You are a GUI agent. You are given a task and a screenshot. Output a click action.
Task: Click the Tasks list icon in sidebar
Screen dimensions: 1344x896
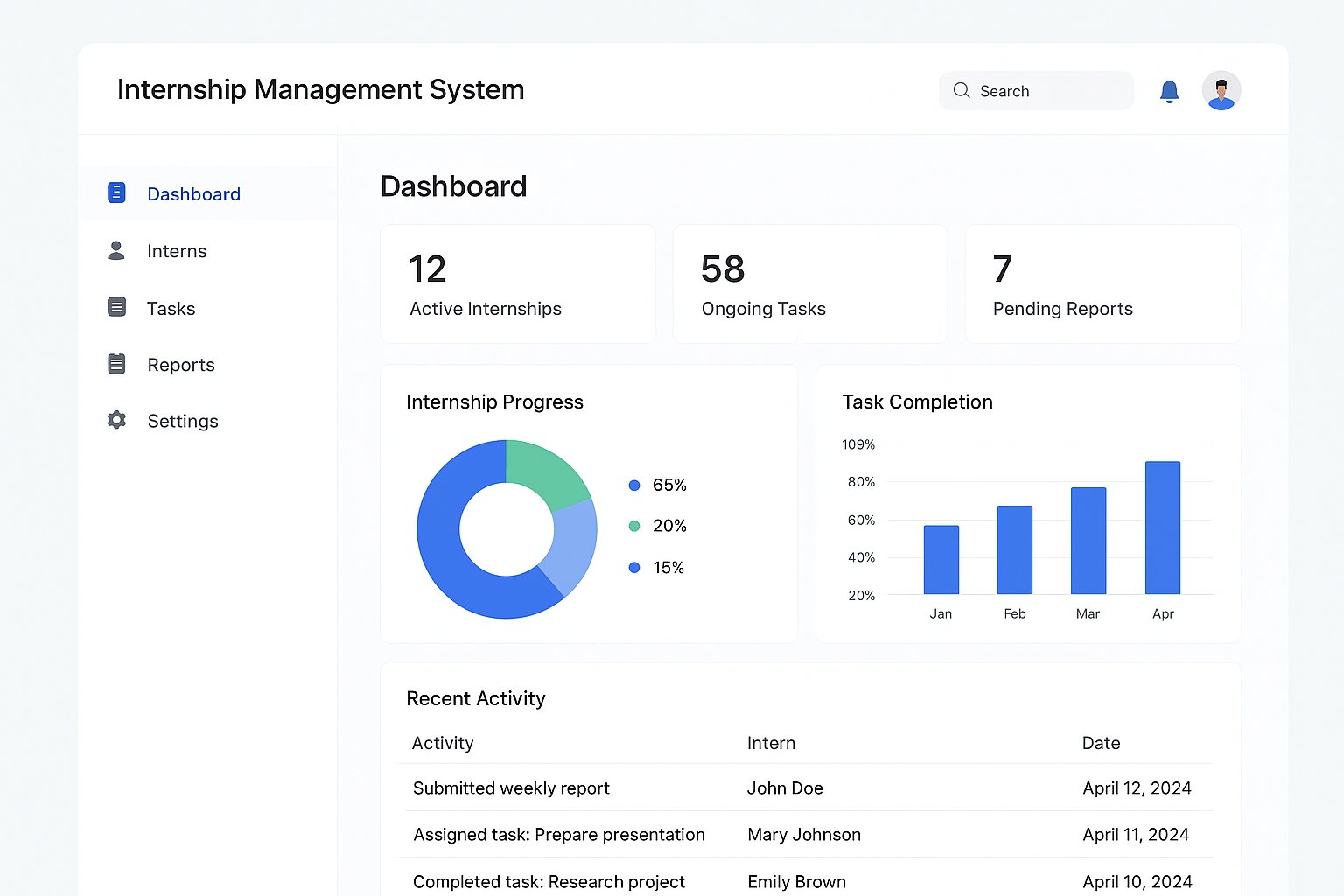tap(116, 307)
